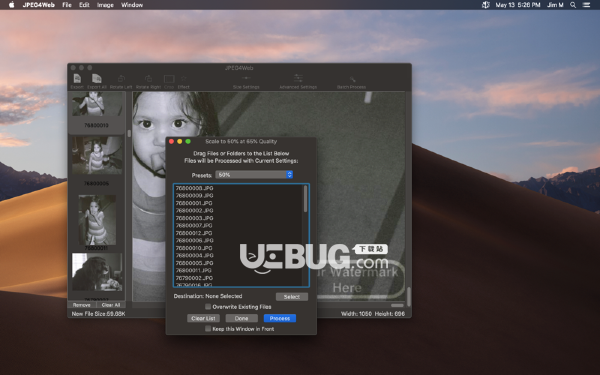Open the Edit menu

coord(84,5)
